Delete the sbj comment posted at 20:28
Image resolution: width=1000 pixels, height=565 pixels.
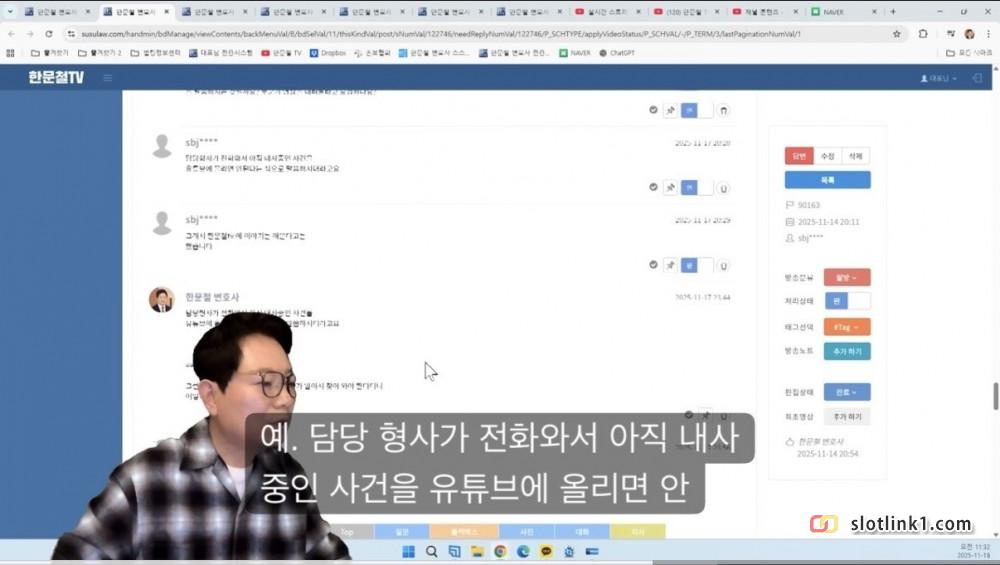pos(723,188)
